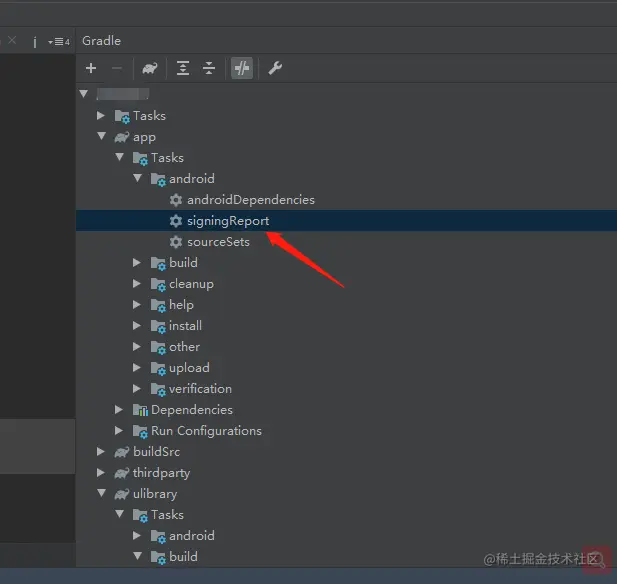
Task: Expand the other task group arrow
Action: click(x=137, y=346)
